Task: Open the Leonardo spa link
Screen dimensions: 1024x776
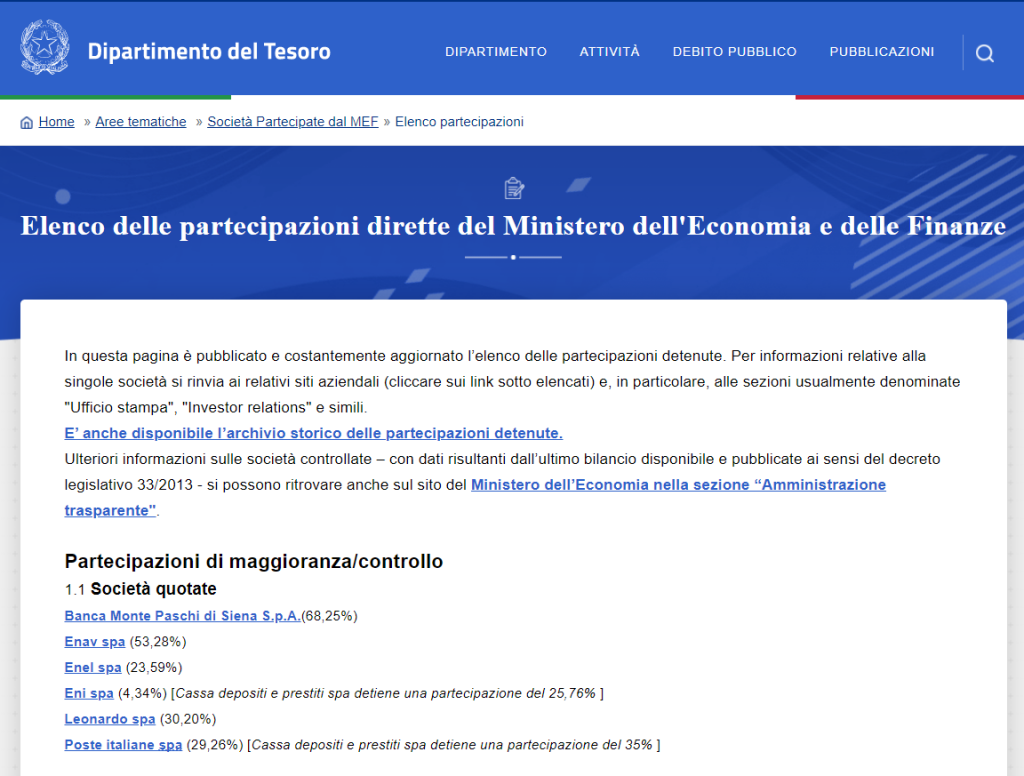Action: (x=110, y=719)
